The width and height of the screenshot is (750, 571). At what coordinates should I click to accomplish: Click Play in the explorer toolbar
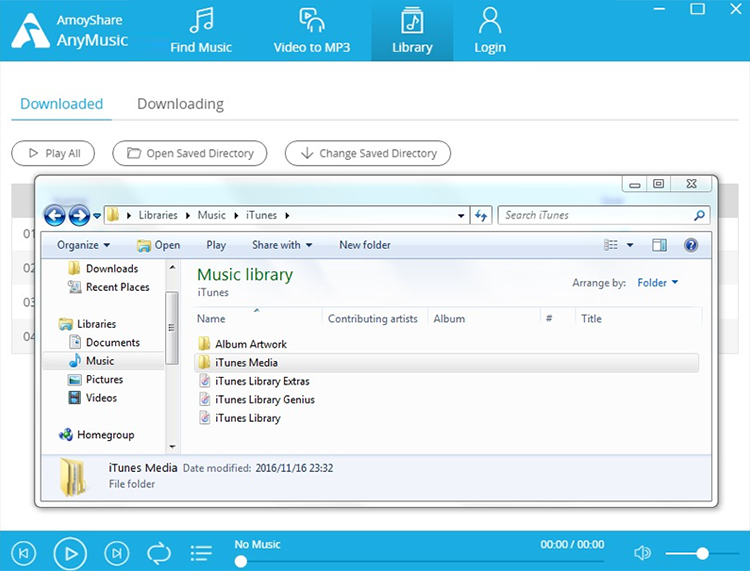pos(216,245)
